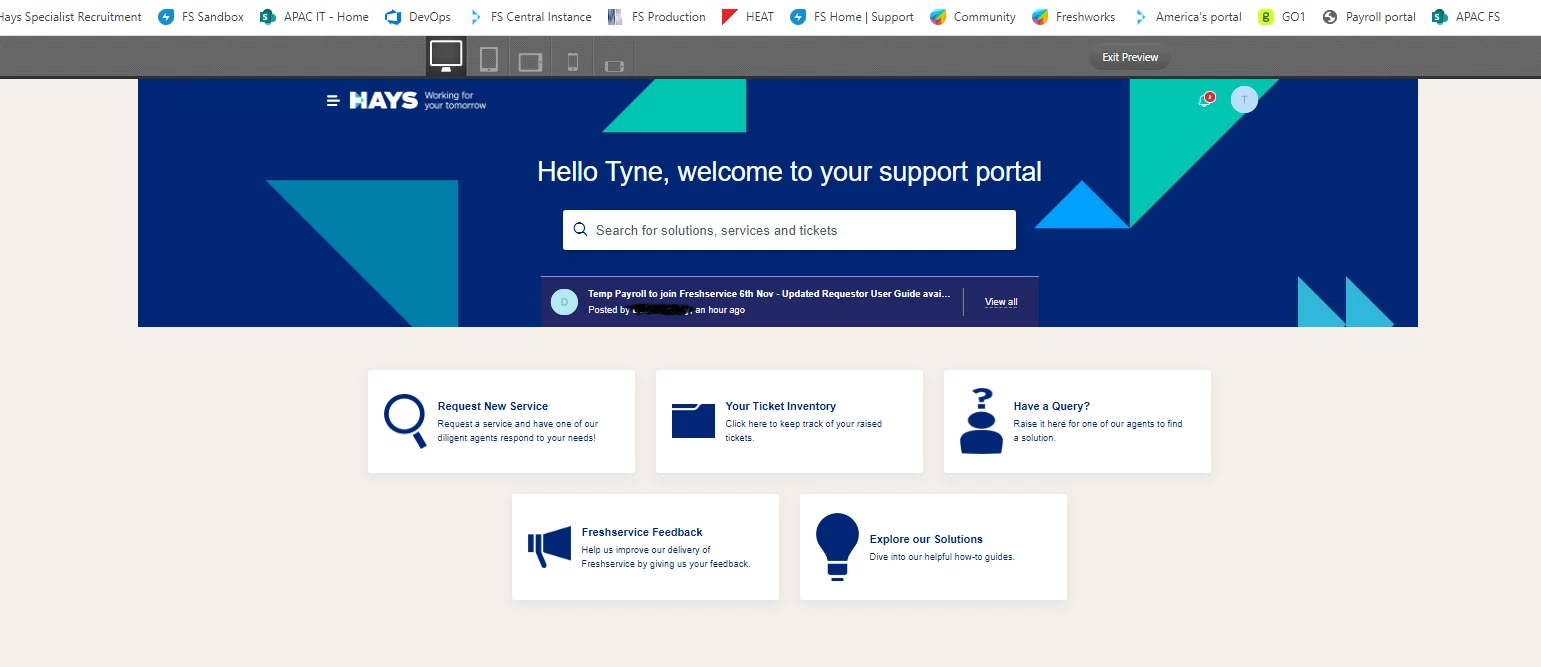Open APAC FS bookmark

[1466, 16]
